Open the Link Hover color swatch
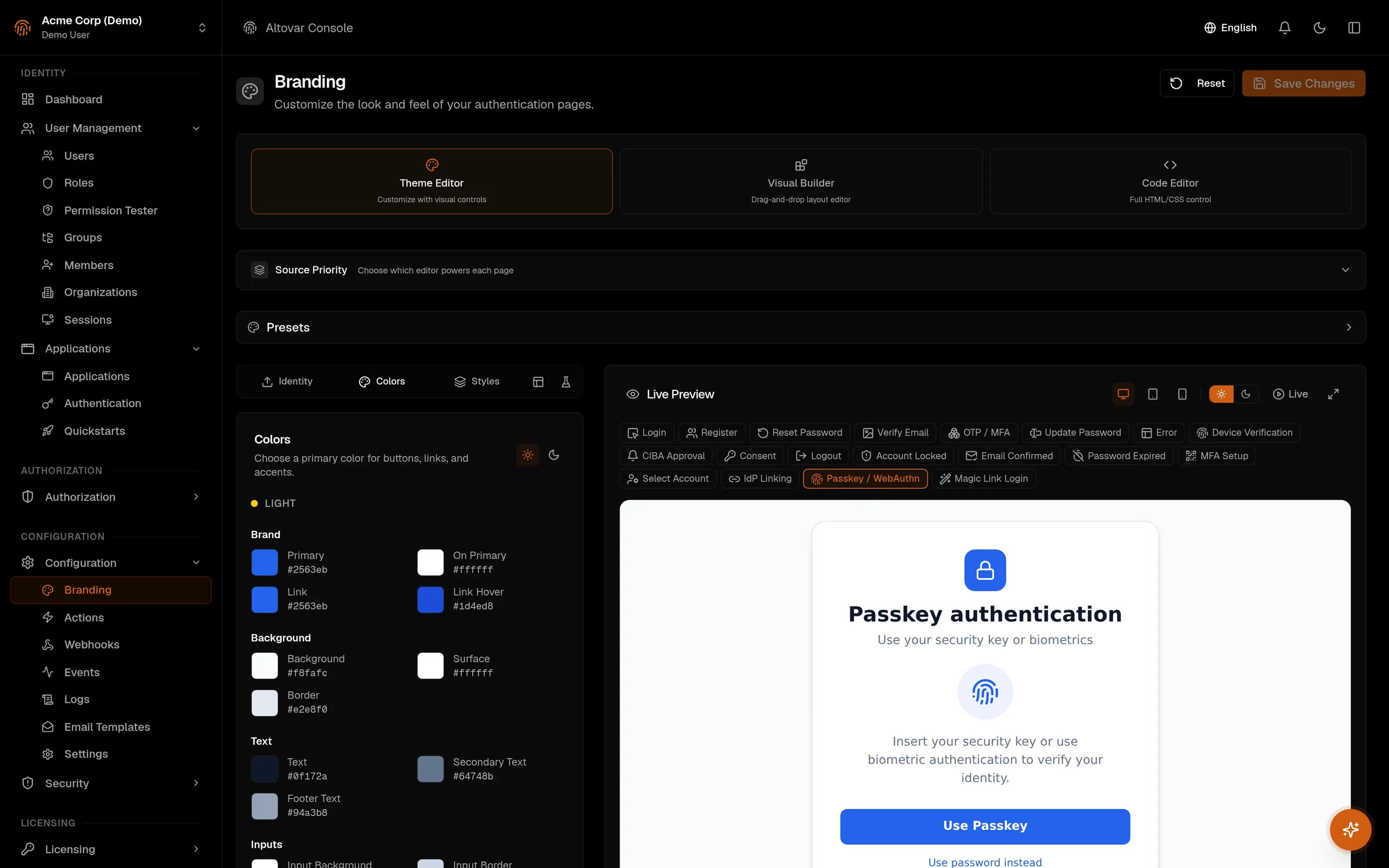This screenshot has height=868, width=1389. tap(431, 599)
